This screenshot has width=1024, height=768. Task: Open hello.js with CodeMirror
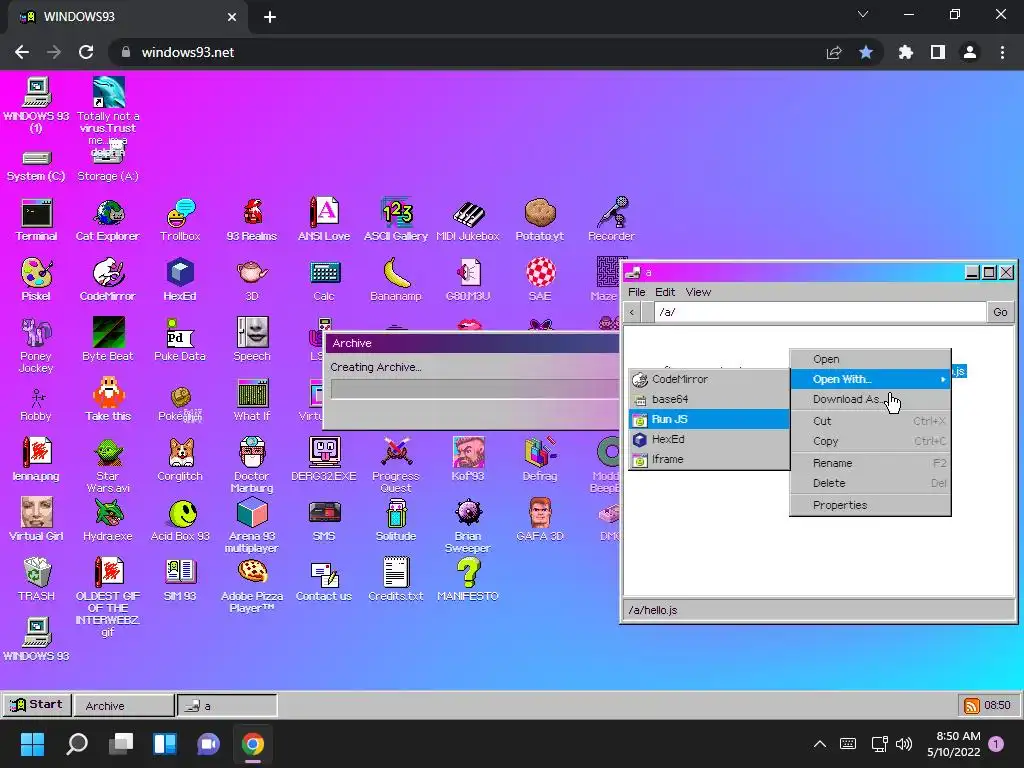coord(709,379)
